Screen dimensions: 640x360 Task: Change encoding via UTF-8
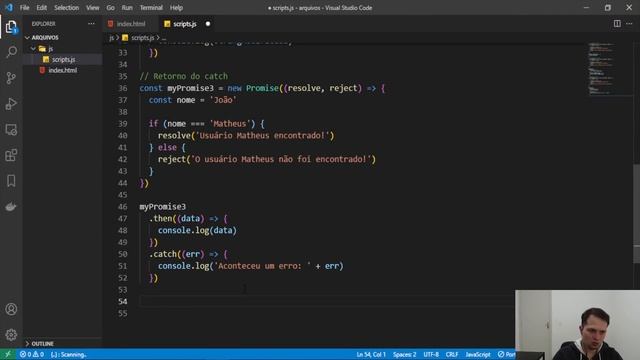point(431,354)
